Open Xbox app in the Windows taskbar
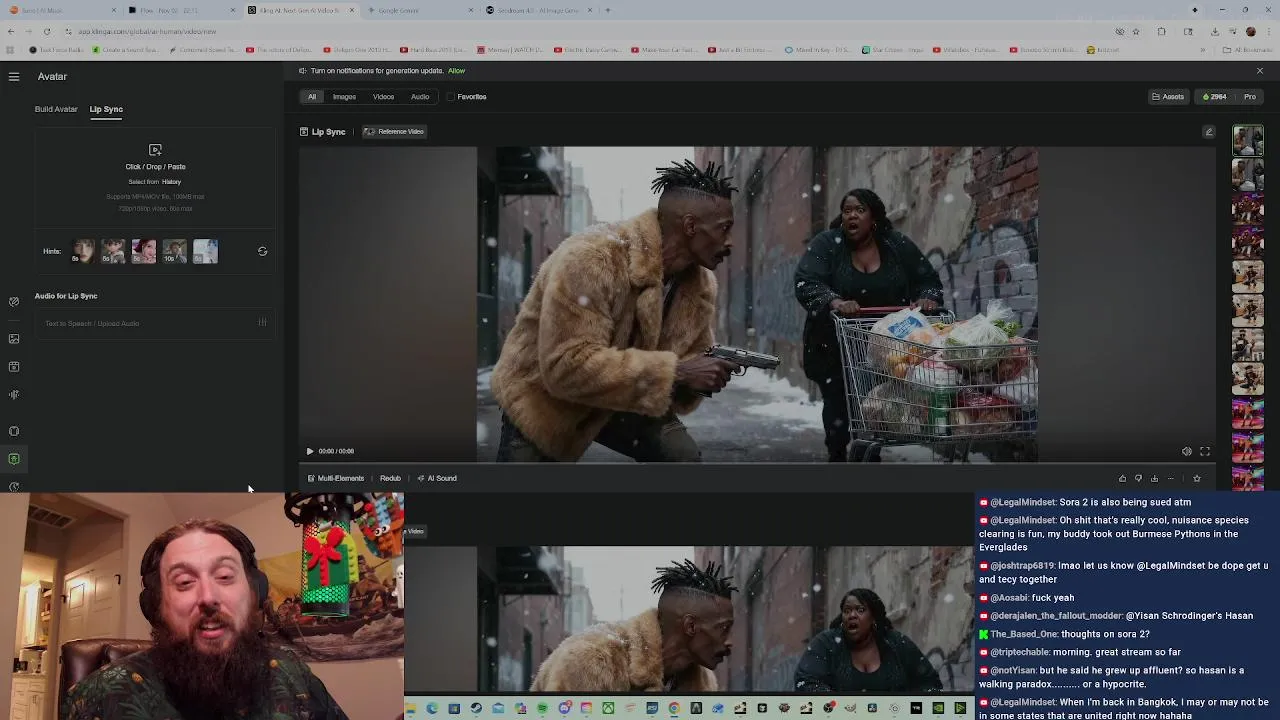1280x720 pixels. tap(608, 708)
